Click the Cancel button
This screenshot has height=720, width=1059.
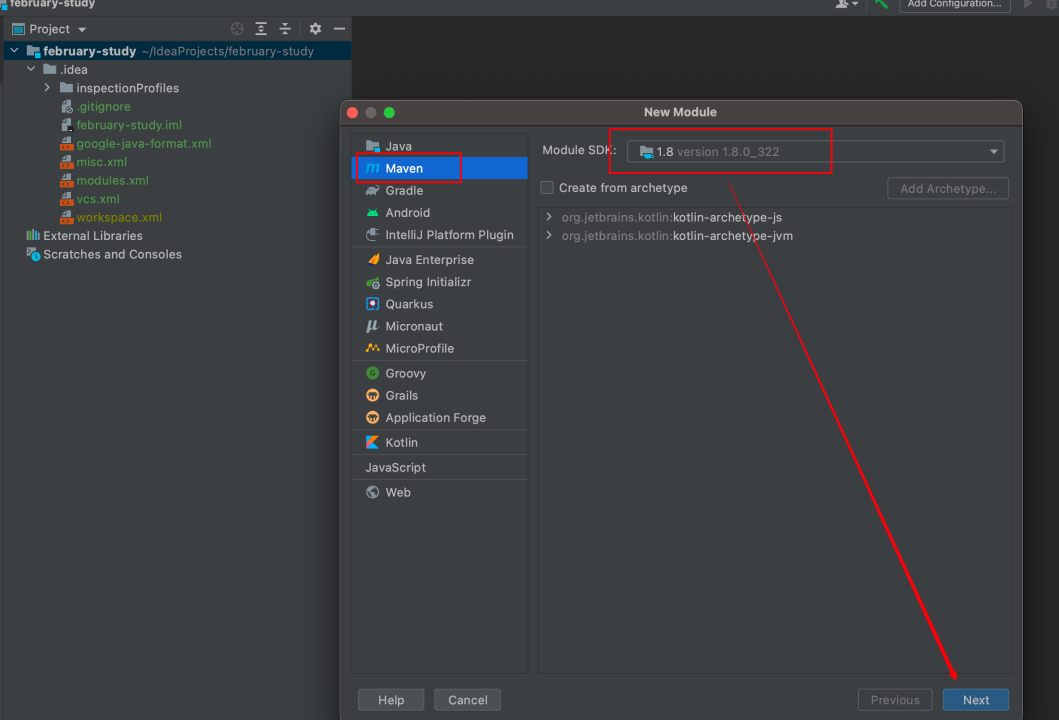pos(467,700)
